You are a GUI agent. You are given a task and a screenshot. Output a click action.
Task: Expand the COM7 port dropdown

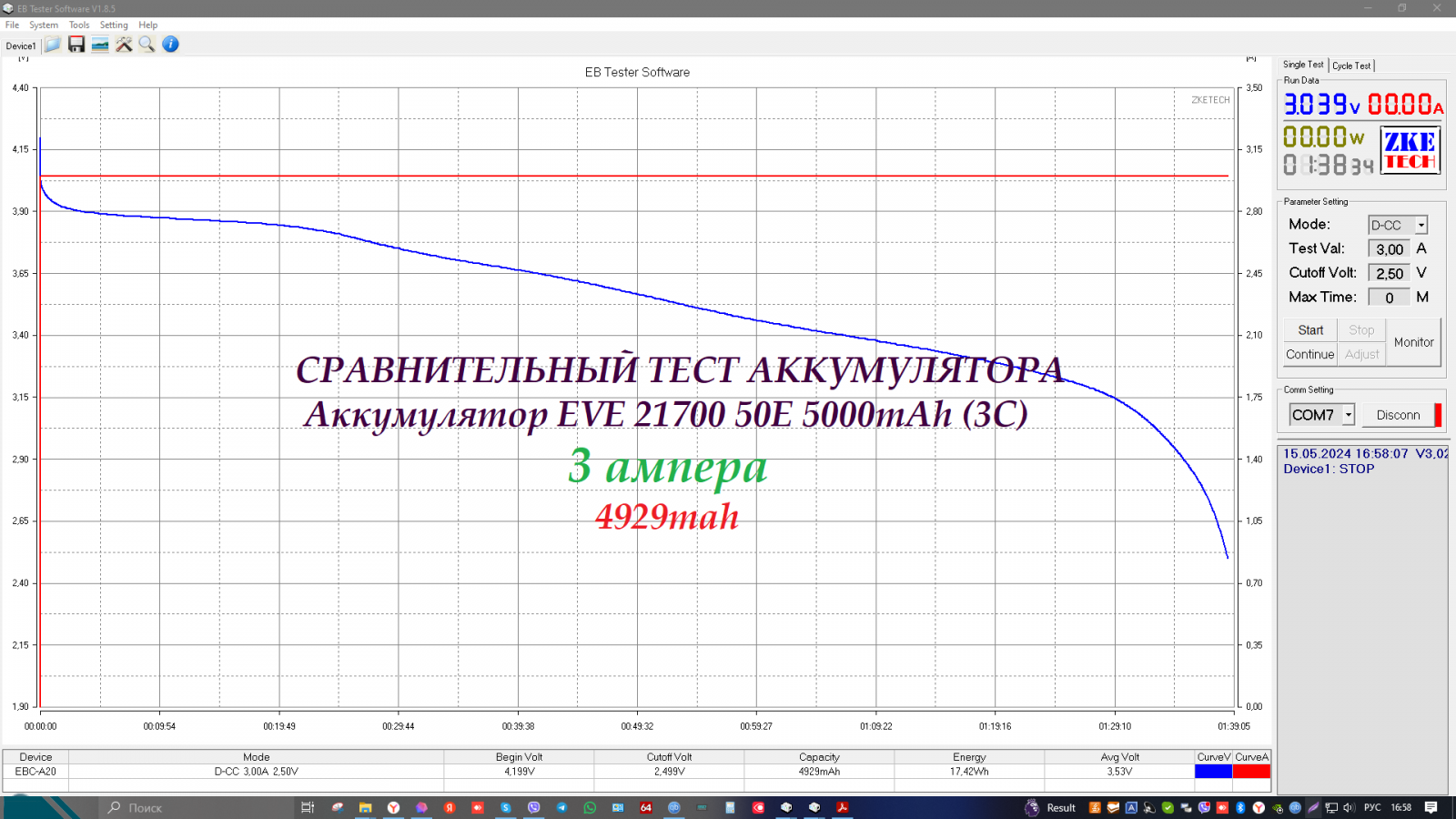point(1349,415)
